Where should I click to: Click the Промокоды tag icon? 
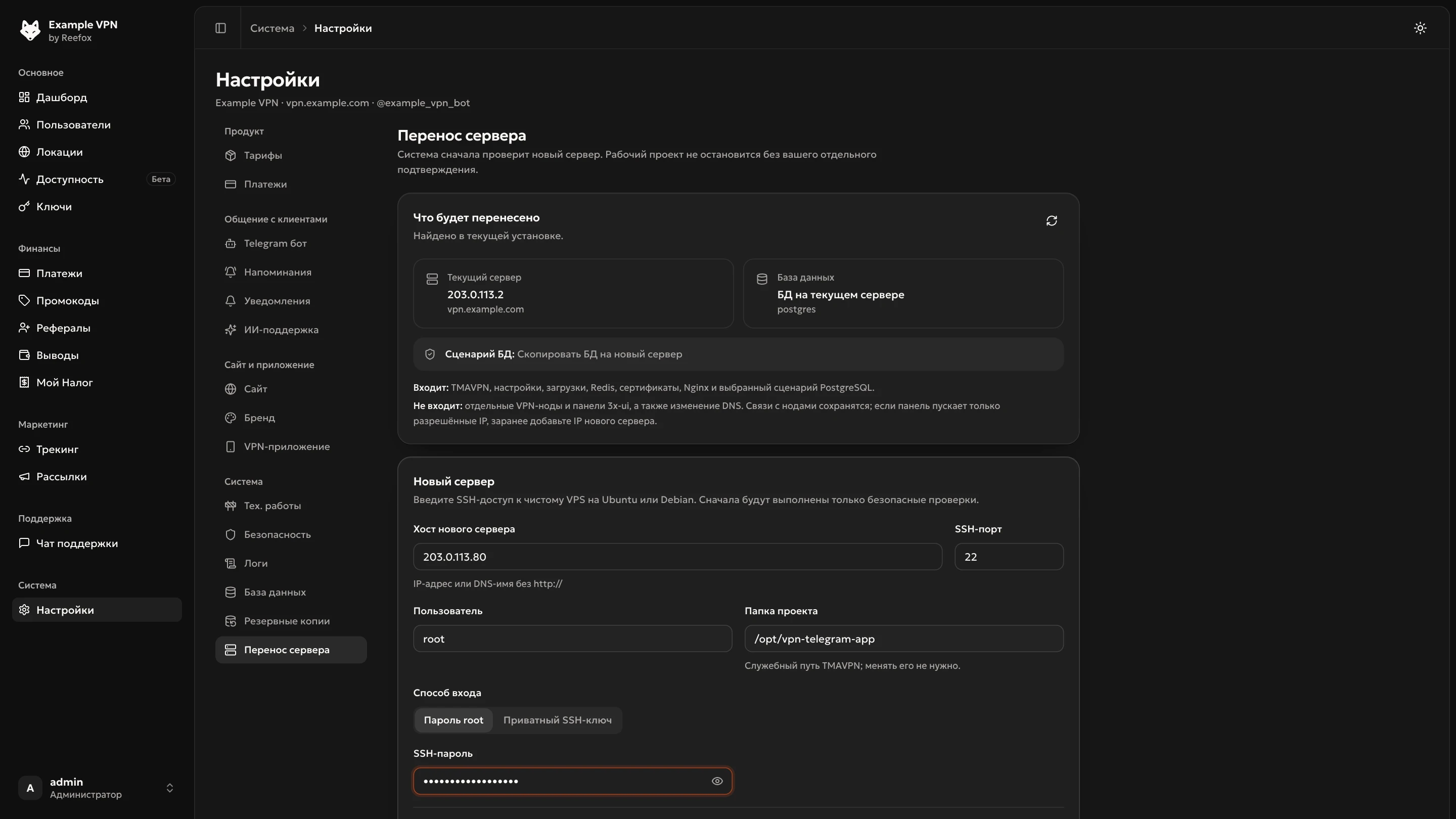tap(24, 300)
